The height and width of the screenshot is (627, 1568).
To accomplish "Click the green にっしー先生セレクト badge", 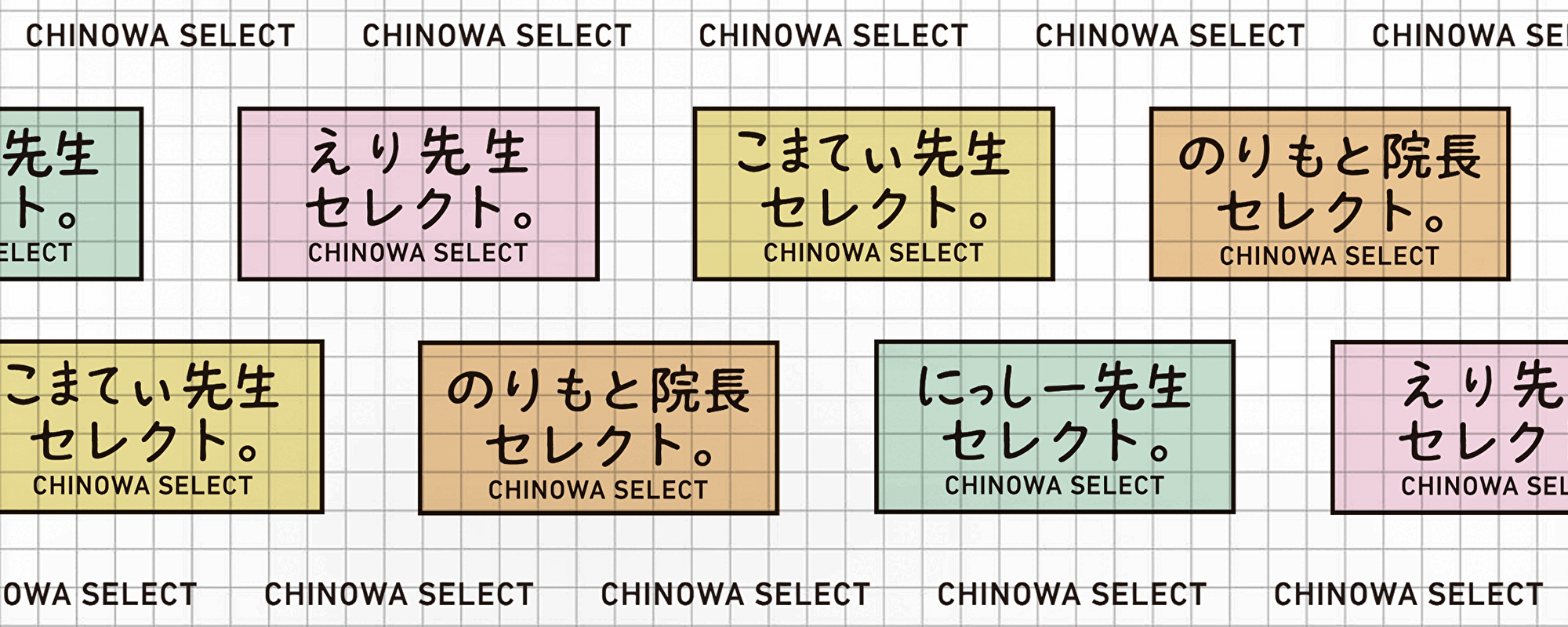I will point(1054,427).
